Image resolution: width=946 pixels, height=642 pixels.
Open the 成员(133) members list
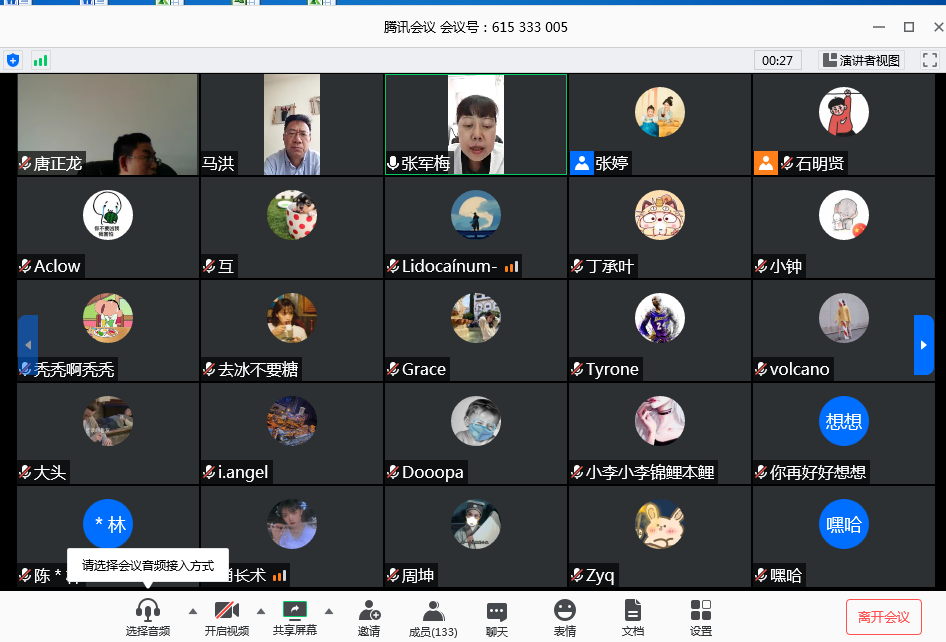coord(433,616)
